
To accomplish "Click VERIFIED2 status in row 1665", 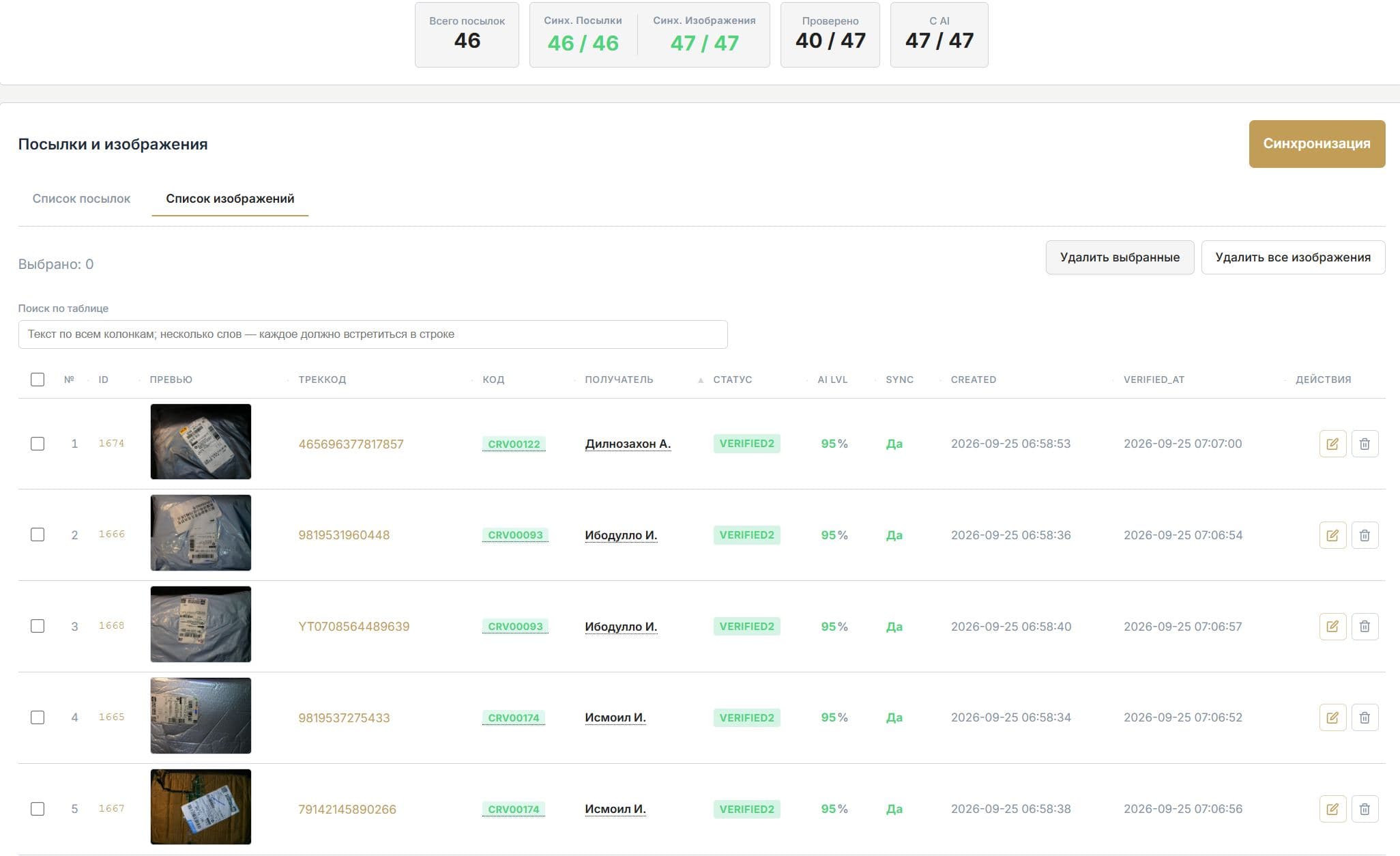I will [746, 717].
